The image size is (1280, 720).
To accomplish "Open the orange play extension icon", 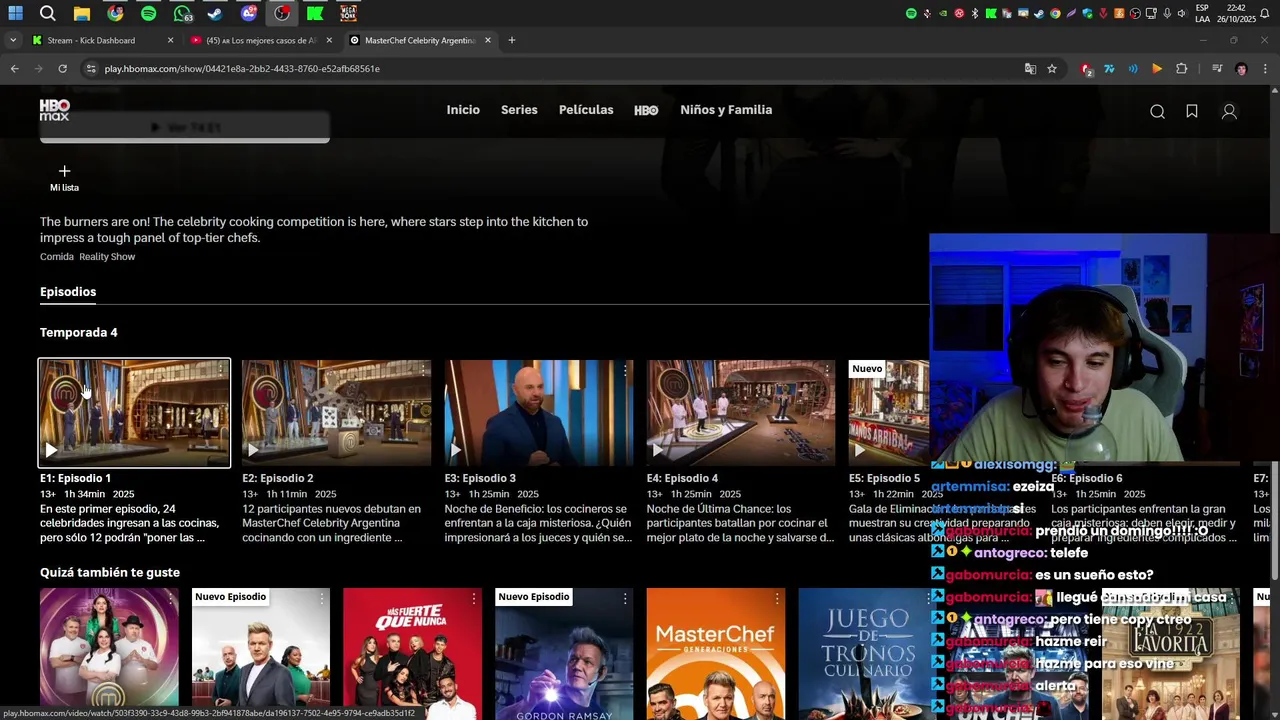I will [1157, 69].
